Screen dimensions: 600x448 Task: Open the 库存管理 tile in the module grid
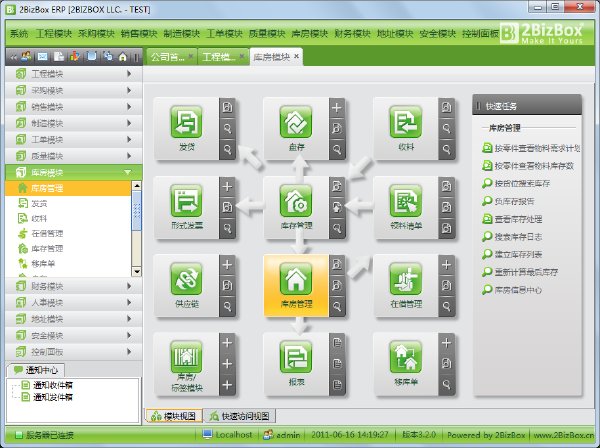tap(296, 201)
